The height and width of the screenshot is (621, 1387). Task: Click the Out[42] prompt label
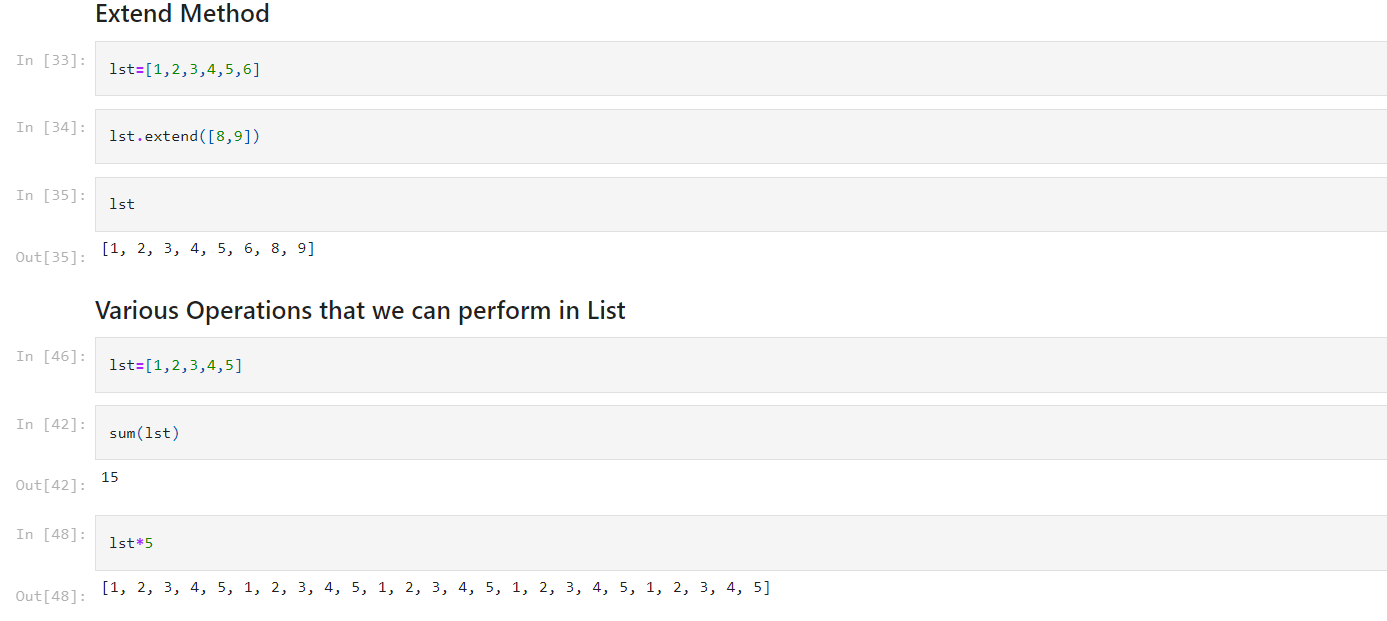click(x=51, y=485)
